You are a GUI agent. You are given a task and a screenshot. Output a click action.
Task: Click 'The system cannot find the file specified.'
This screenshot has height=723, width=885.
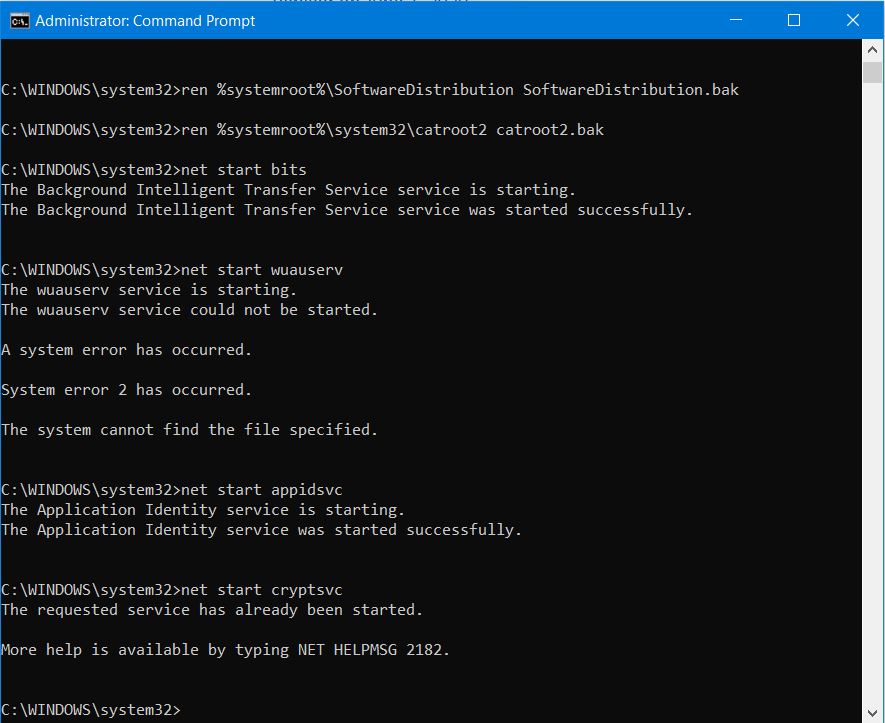coord(189,430)
